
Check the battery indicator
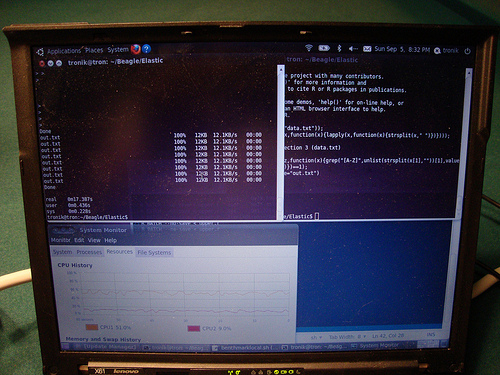(x=324, y=48)
